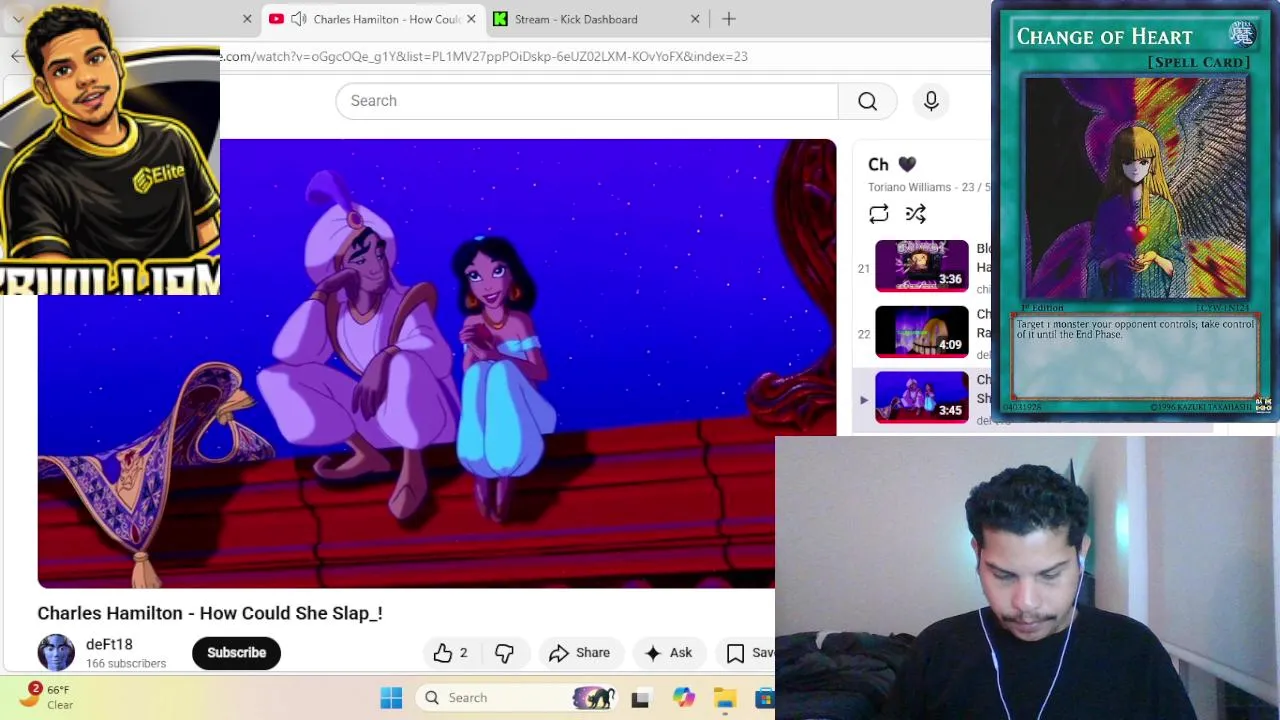Image resolution: width=1280 pixels, height=720 pixels.
Task: Focus the YouTube search input field
Action: (587, 101)
